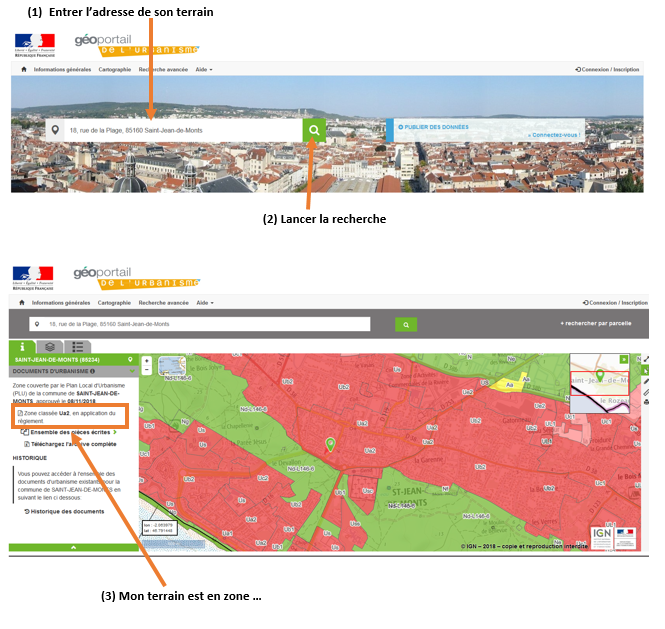Select the info tab in the side panel
Image resolution: width=665 pixels, height=629 pixels.
pyautogui.click(x=23, y=346)
